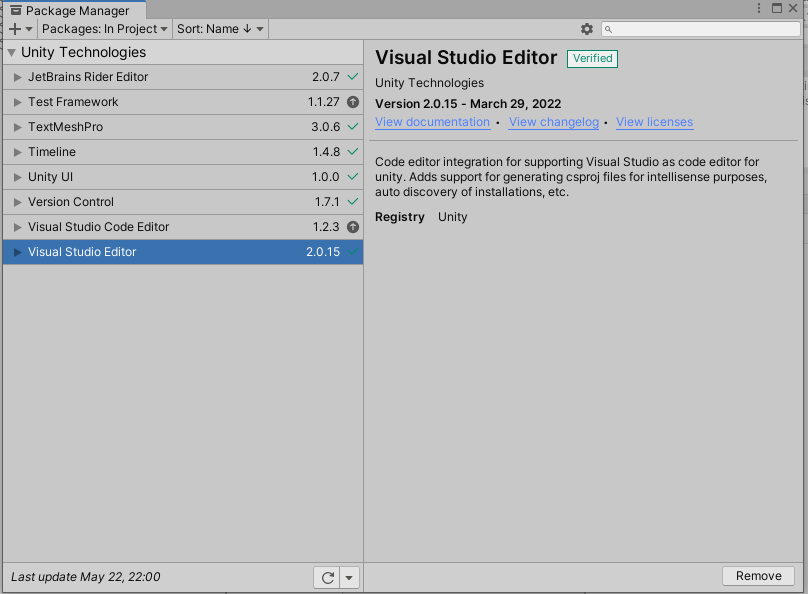Viewport: 808px width, 594px height.
Task: Click installed checkmark on Visual Studio Editor row
Action: click(x=352, y=252)
